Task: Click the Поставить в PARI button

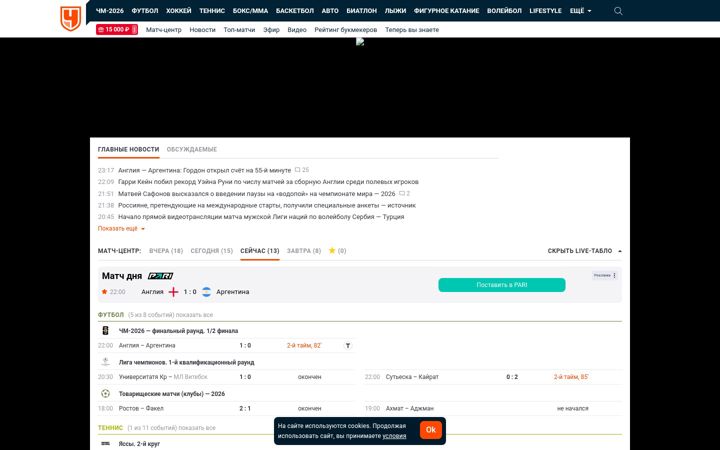Action: (502, 285)
